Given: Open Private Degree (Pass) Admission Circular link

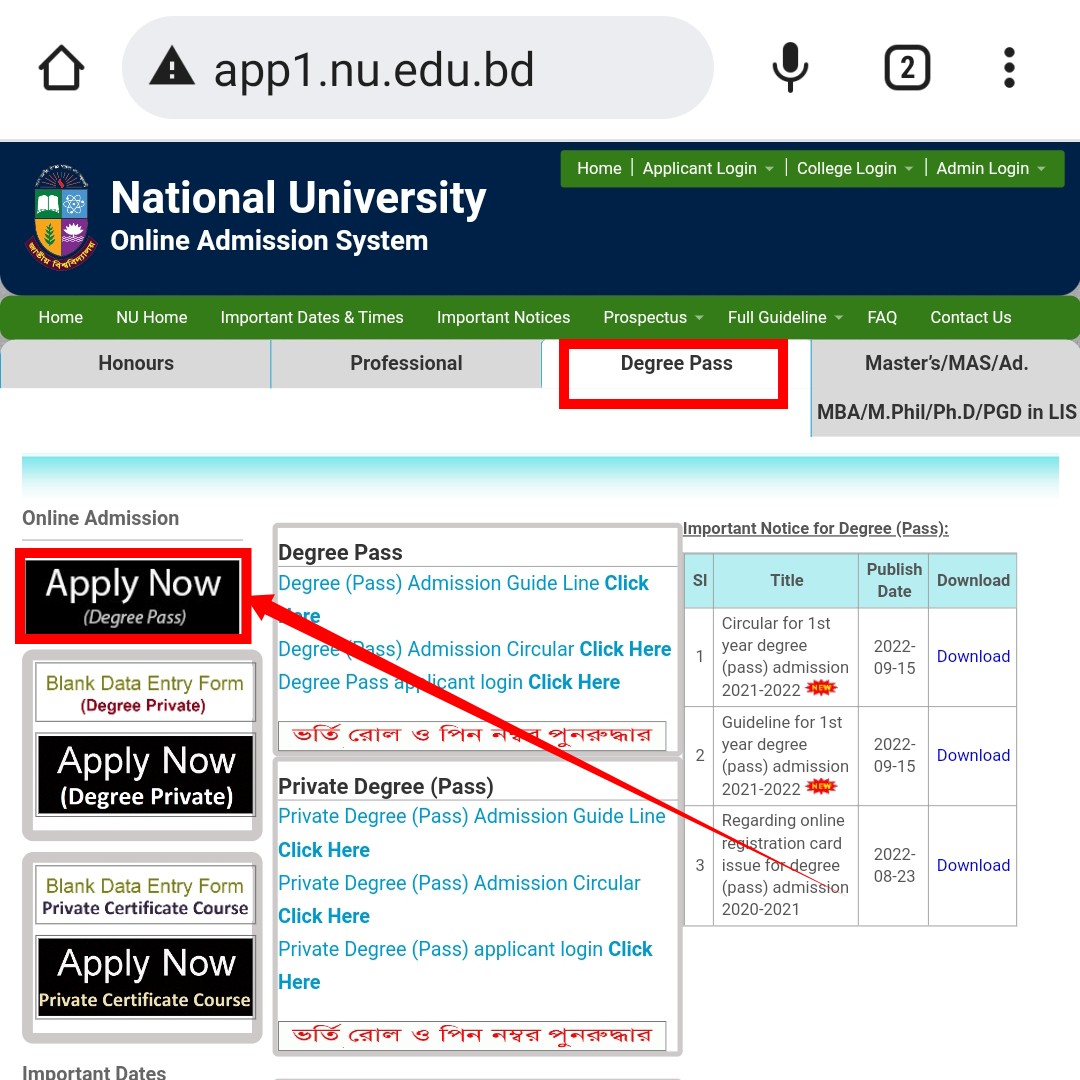Looking at the screenshot, I should [459, 899].
